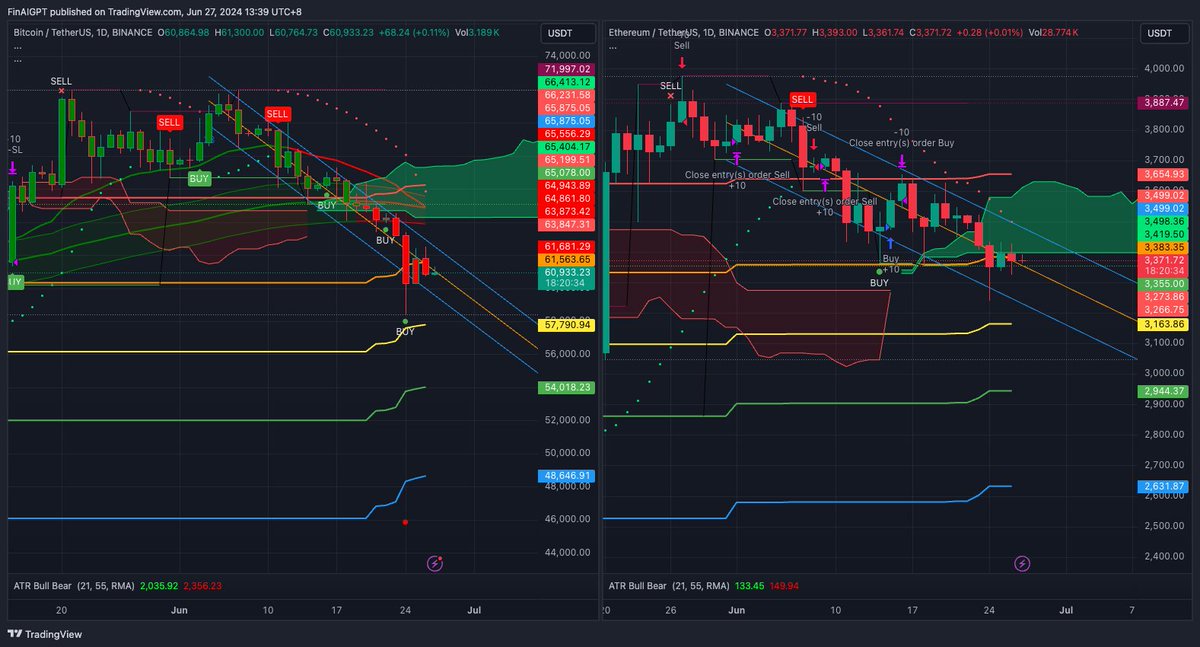
Task: Click ATR value 2,356.23 on Bitcoin chart
Action: click(202, 586)
